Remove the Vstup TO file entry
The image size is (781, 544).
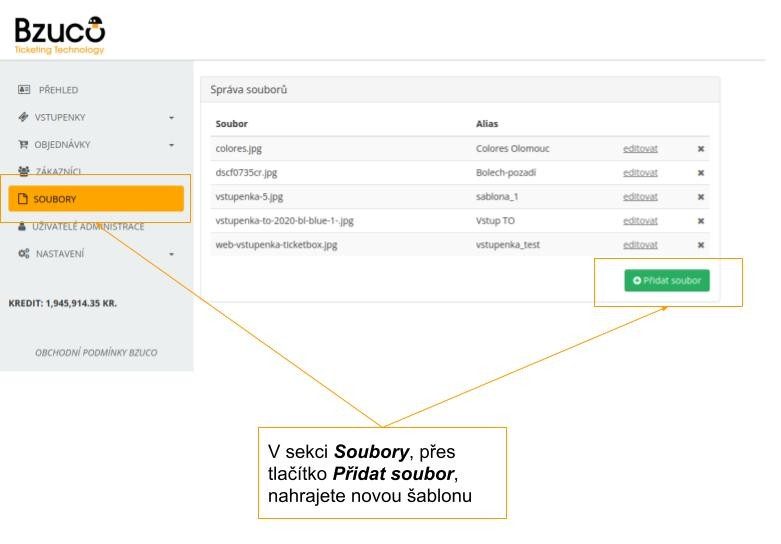pyautogui.click(x=701, y=221)
